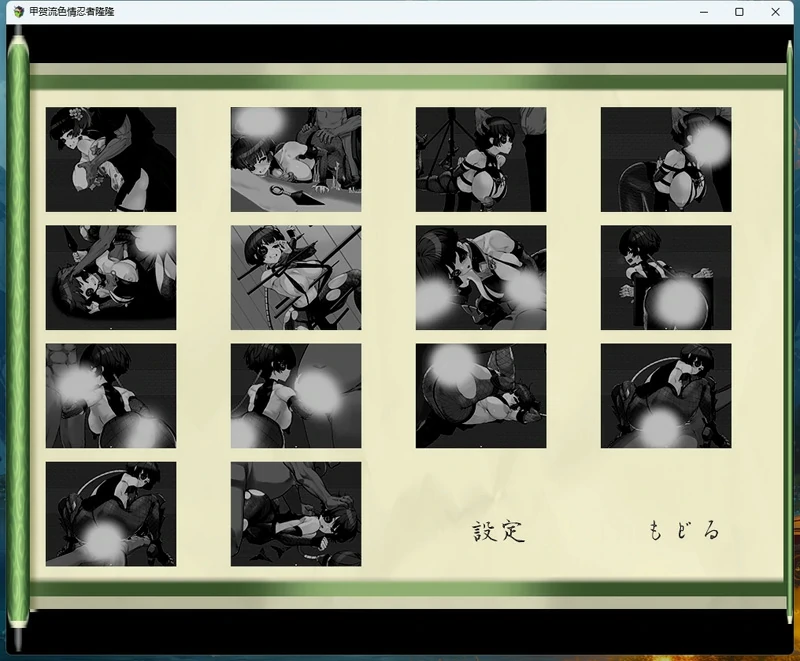Open gallery thumbnail in row one, column four
The width and height of the screenshot is (800, 661).
666,160
